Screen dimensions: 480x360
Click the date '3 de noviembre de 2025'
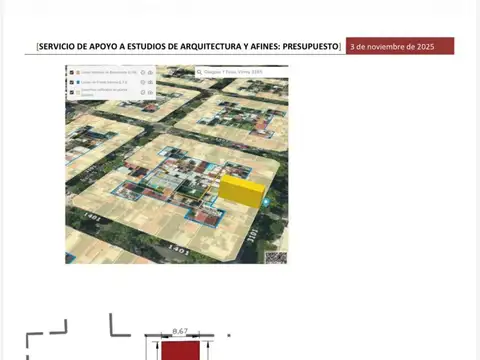click(392, 47)
